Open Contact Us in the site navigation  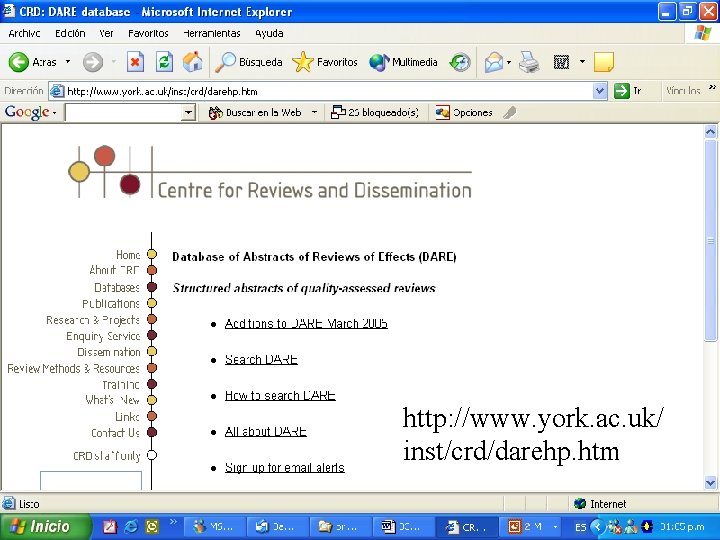tap(115, 433)
